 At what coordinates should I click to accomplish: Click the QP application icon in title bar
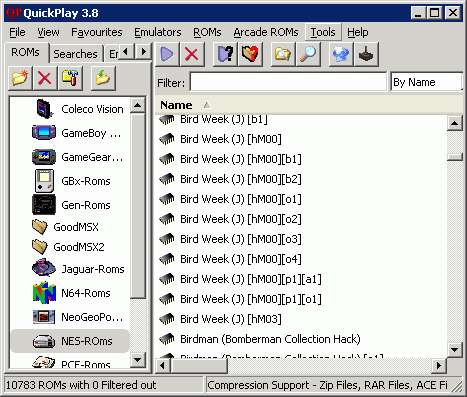14,13
